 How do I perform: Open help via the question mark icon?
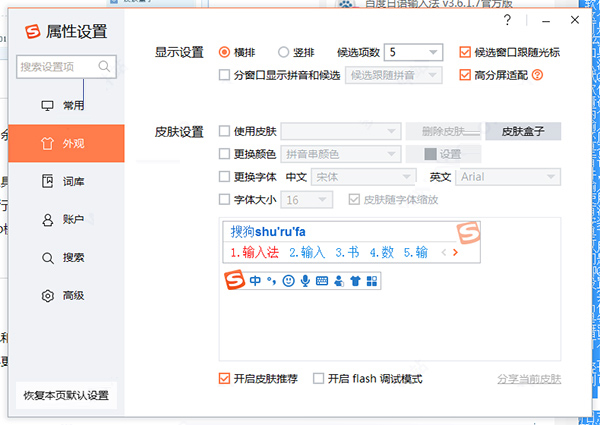(507, 20)
